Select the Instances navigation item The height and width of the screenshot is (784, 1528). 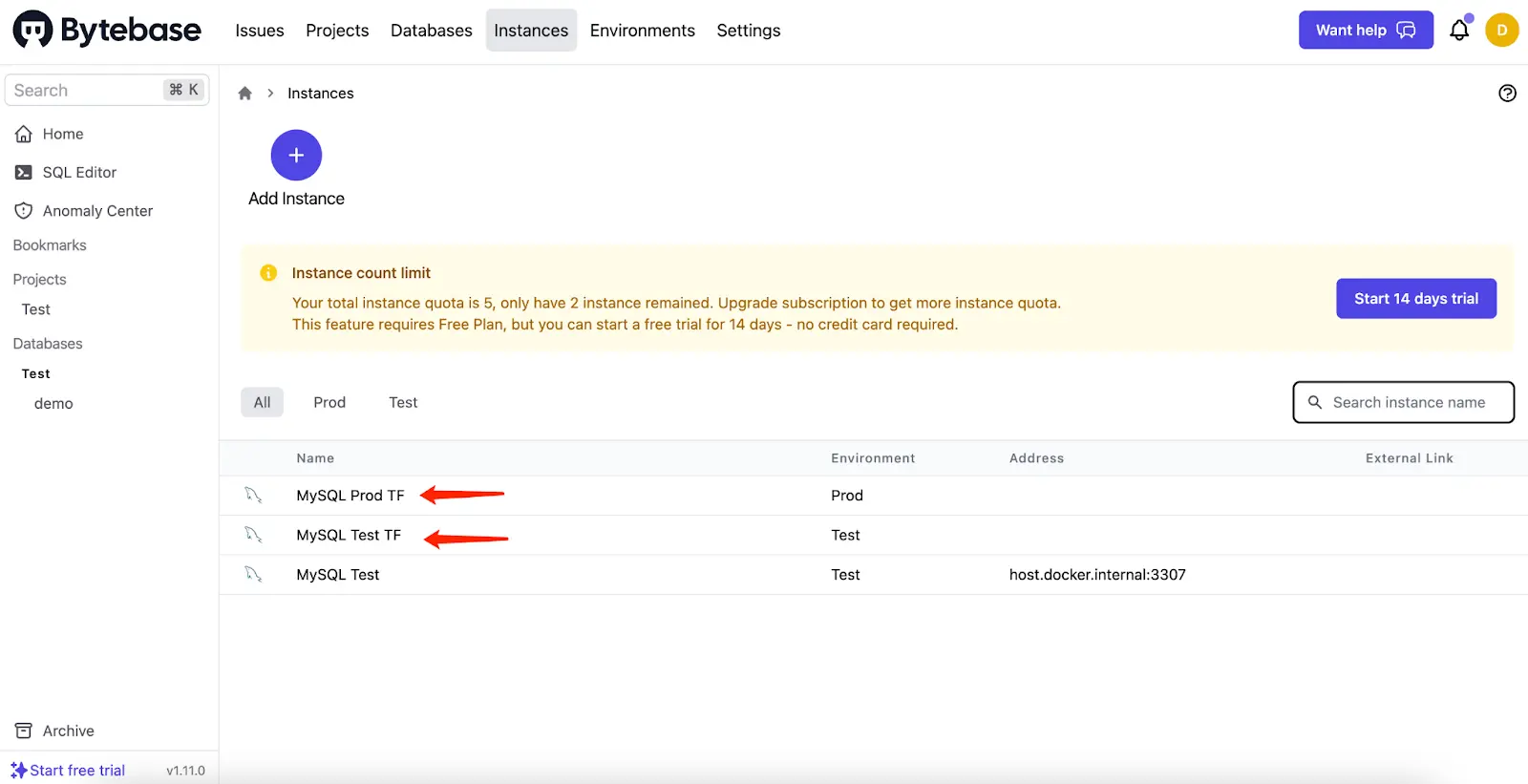[531, 31]
